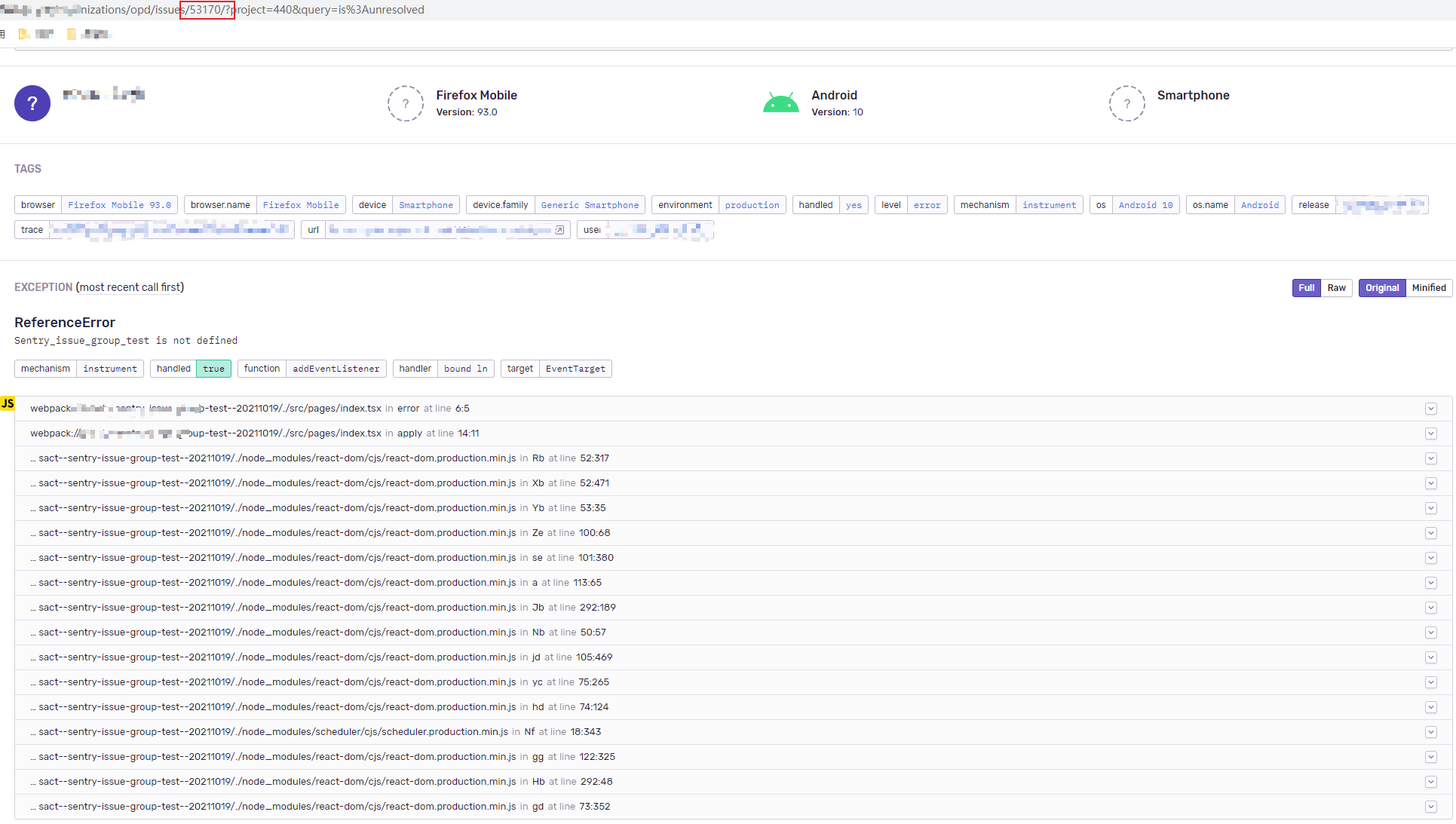Click the bookmarks panel icon at far left
This screenshot has height=824, width=1456.
coord(4,33)
